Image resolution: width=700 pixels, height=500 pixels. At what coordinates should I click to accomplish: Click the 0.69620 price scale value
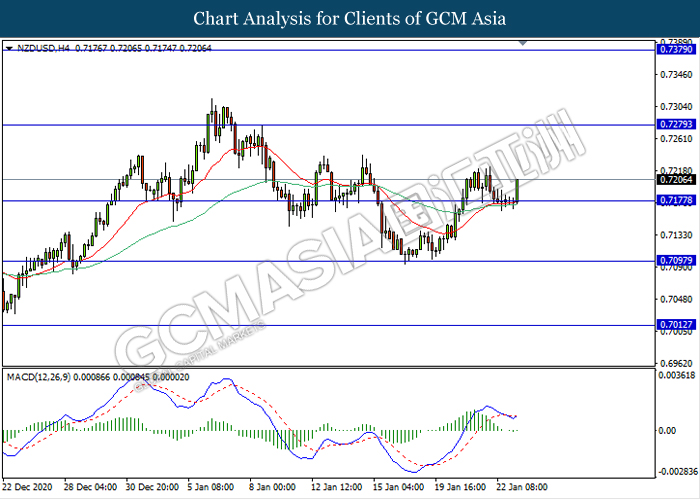(677, 363)
